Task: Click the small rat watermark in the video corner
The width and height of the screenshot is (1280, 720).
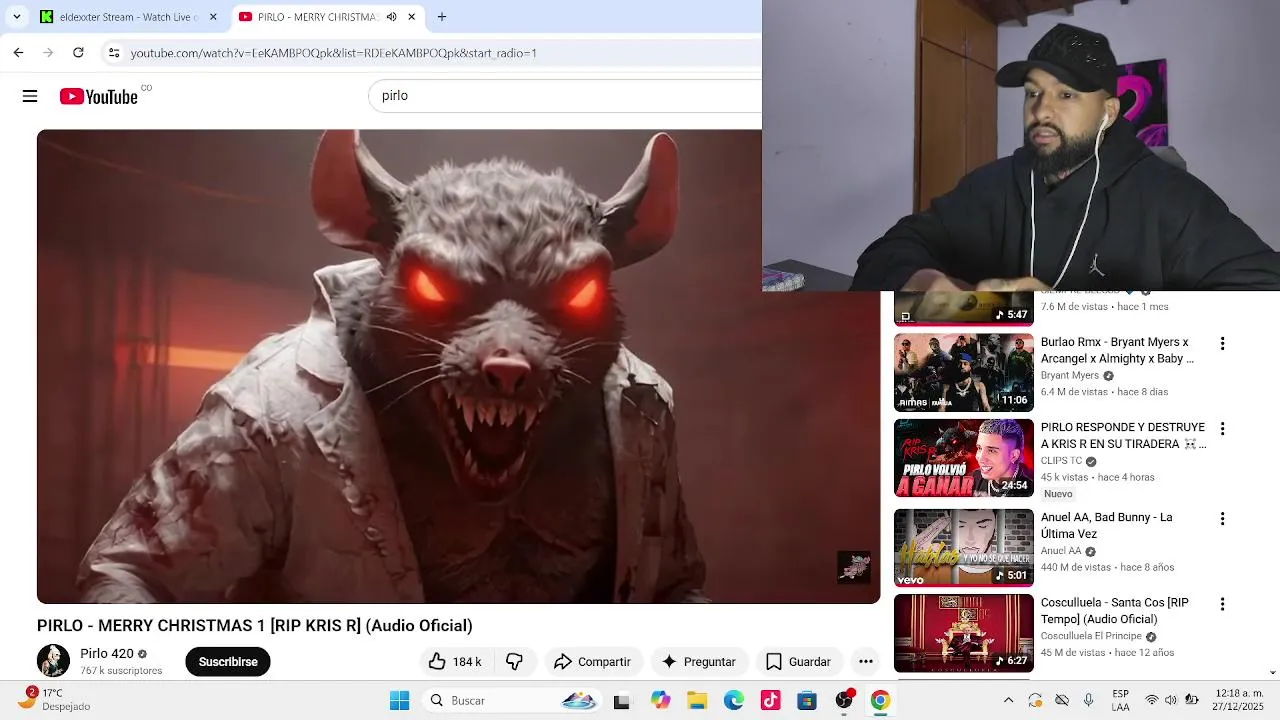Action: pyautogui.click(x=854, y=567)
